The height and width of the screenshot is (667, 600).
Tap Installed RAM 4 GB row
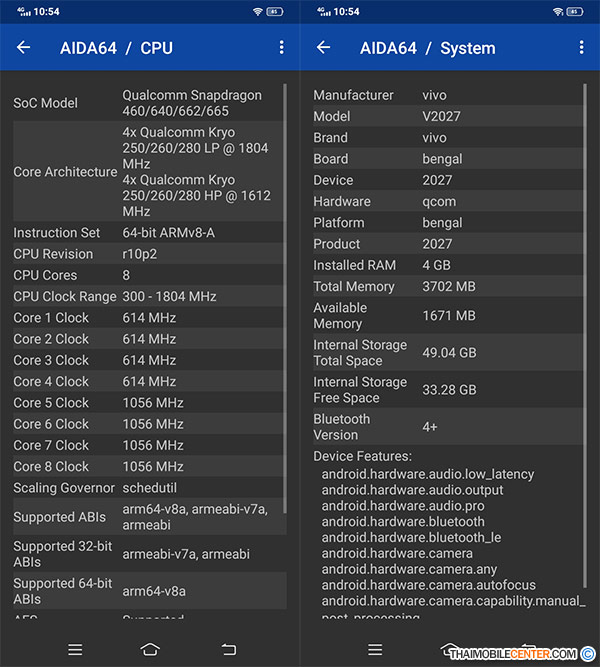[448, 265]
